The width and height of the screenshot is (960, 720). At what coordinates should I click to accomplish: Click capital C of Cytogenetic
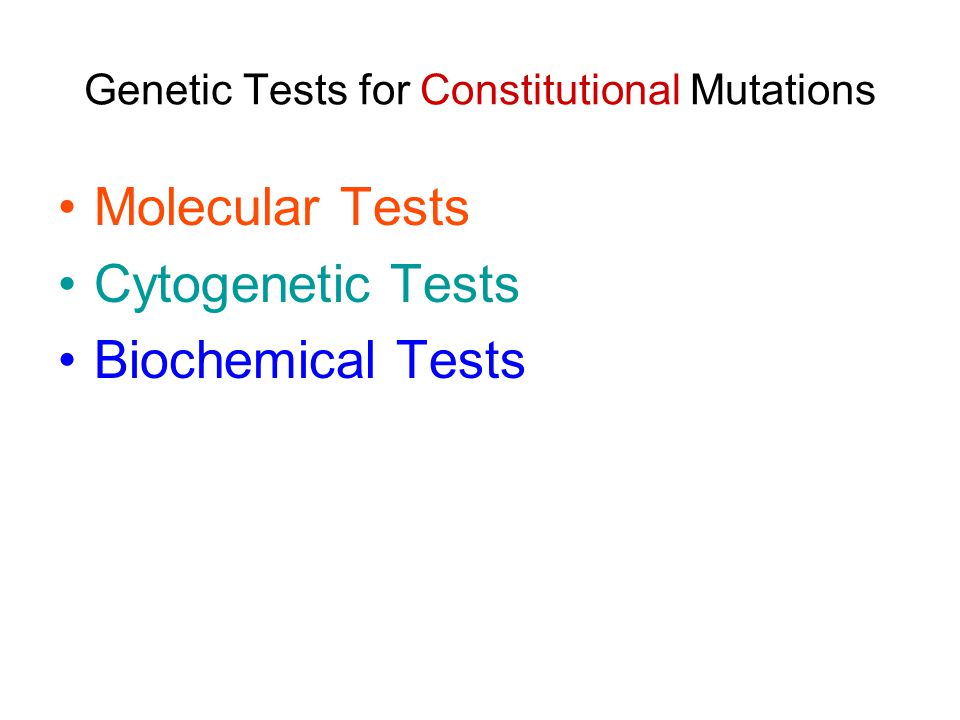pos(113,283)
